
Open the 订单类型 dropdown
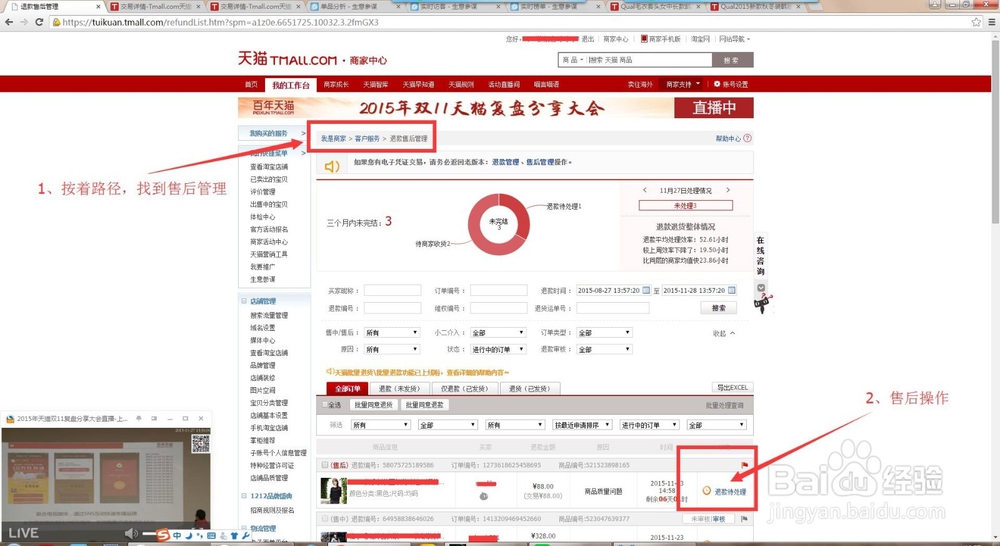[604, 332]
